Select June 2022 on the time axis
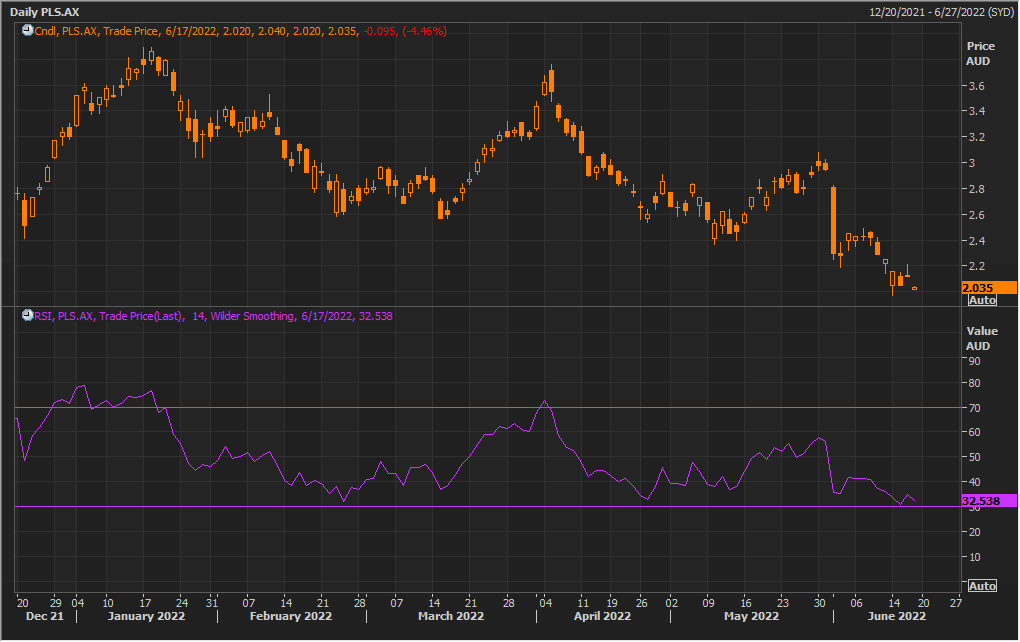The height and width of the screenshot is (642, 1020). coord(896,617)
